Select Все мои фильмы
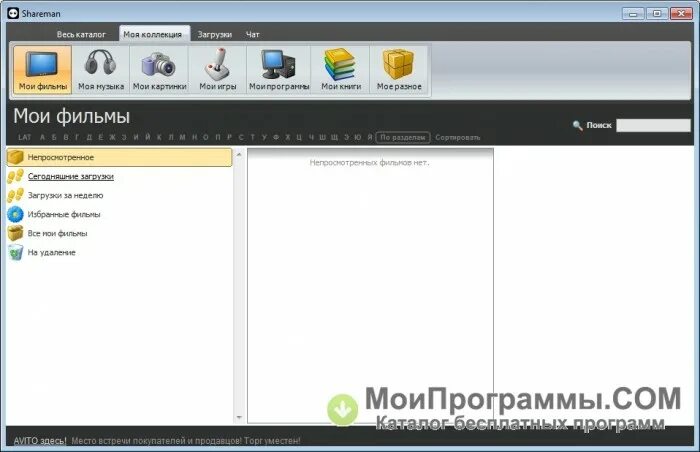The width and height of the screenshot is (700, 452). coord(57,233)
